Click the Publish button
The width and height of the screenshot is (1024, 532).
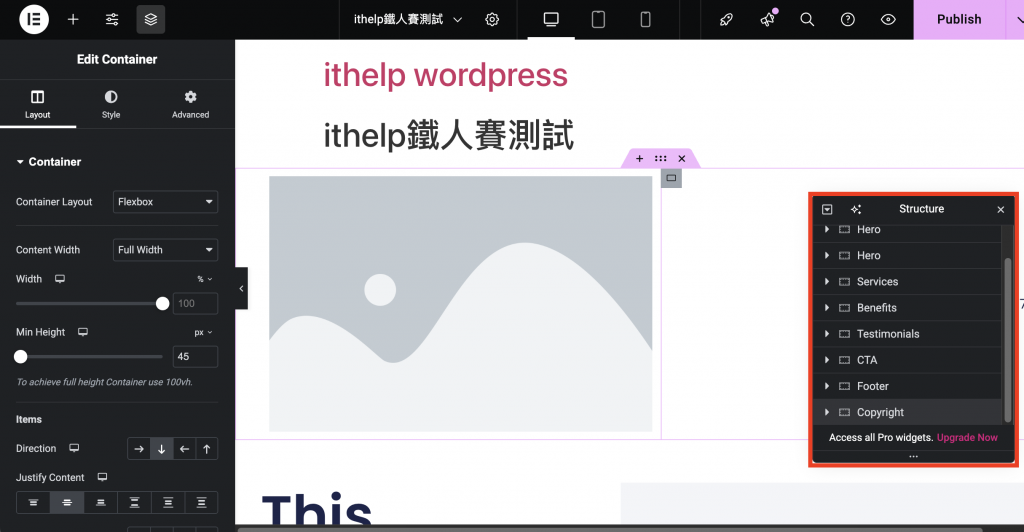(x=959, y=20)
